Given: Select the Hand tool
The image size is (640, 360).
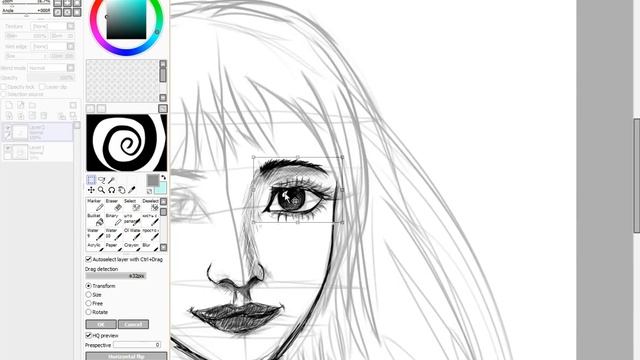Looking at the screenshot, I should tap(122, 190).
